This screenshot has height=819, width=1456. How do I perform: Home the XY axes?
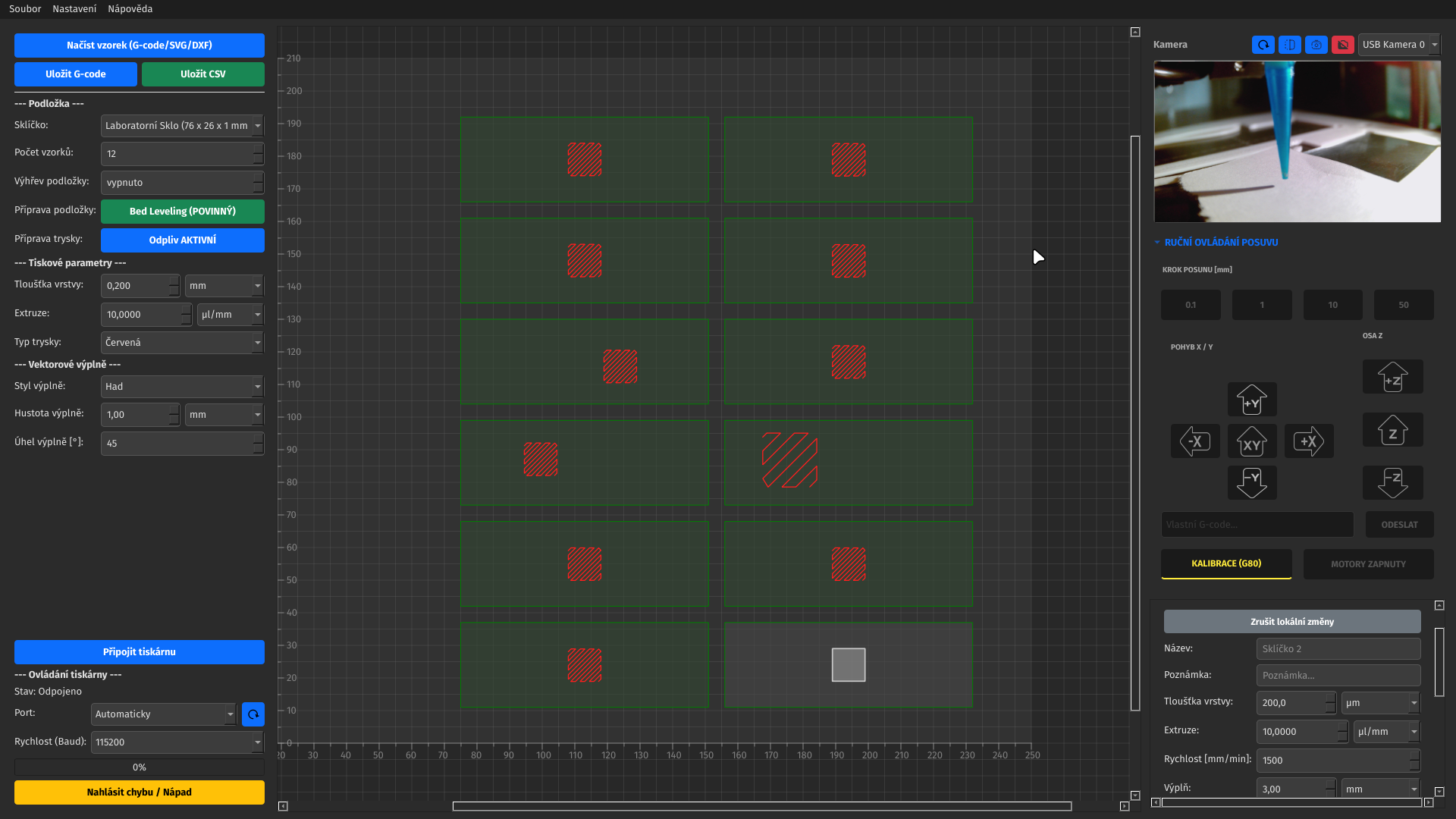(1252, 441)
